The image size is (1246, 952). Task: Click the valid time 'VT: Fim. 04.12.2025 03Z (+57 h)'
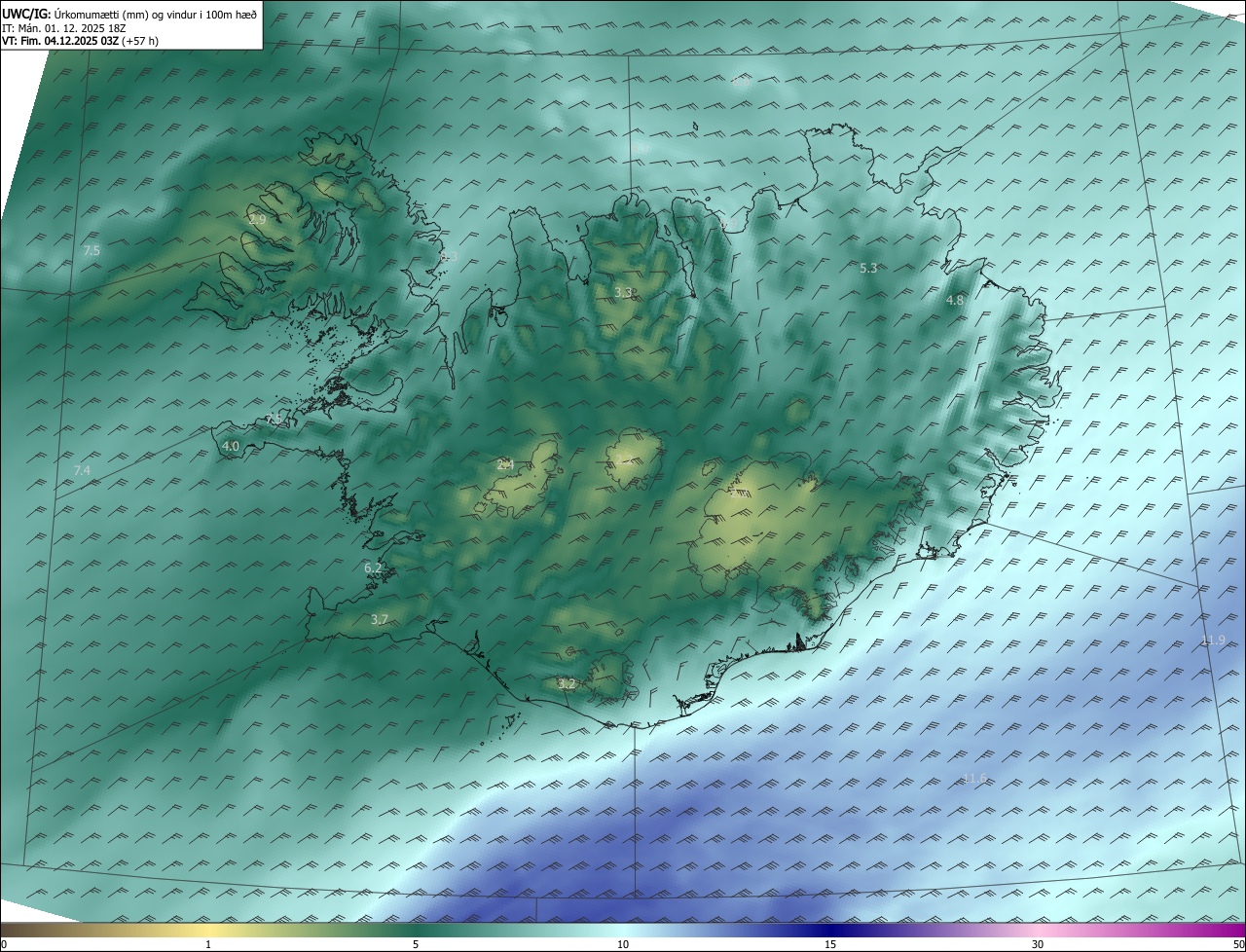click(80, 41)
